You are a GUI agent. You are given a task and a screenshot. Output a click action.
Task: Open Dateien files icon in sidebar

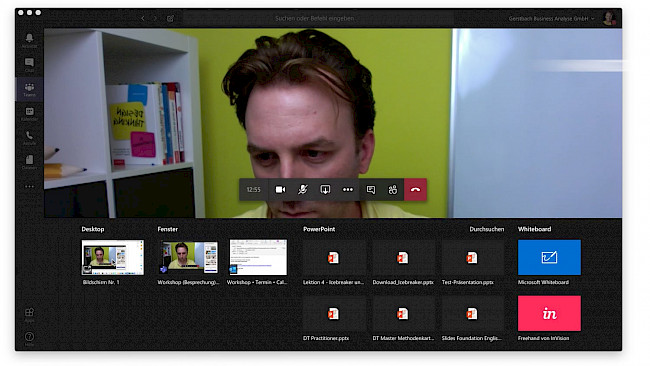(x=29, y=162)
